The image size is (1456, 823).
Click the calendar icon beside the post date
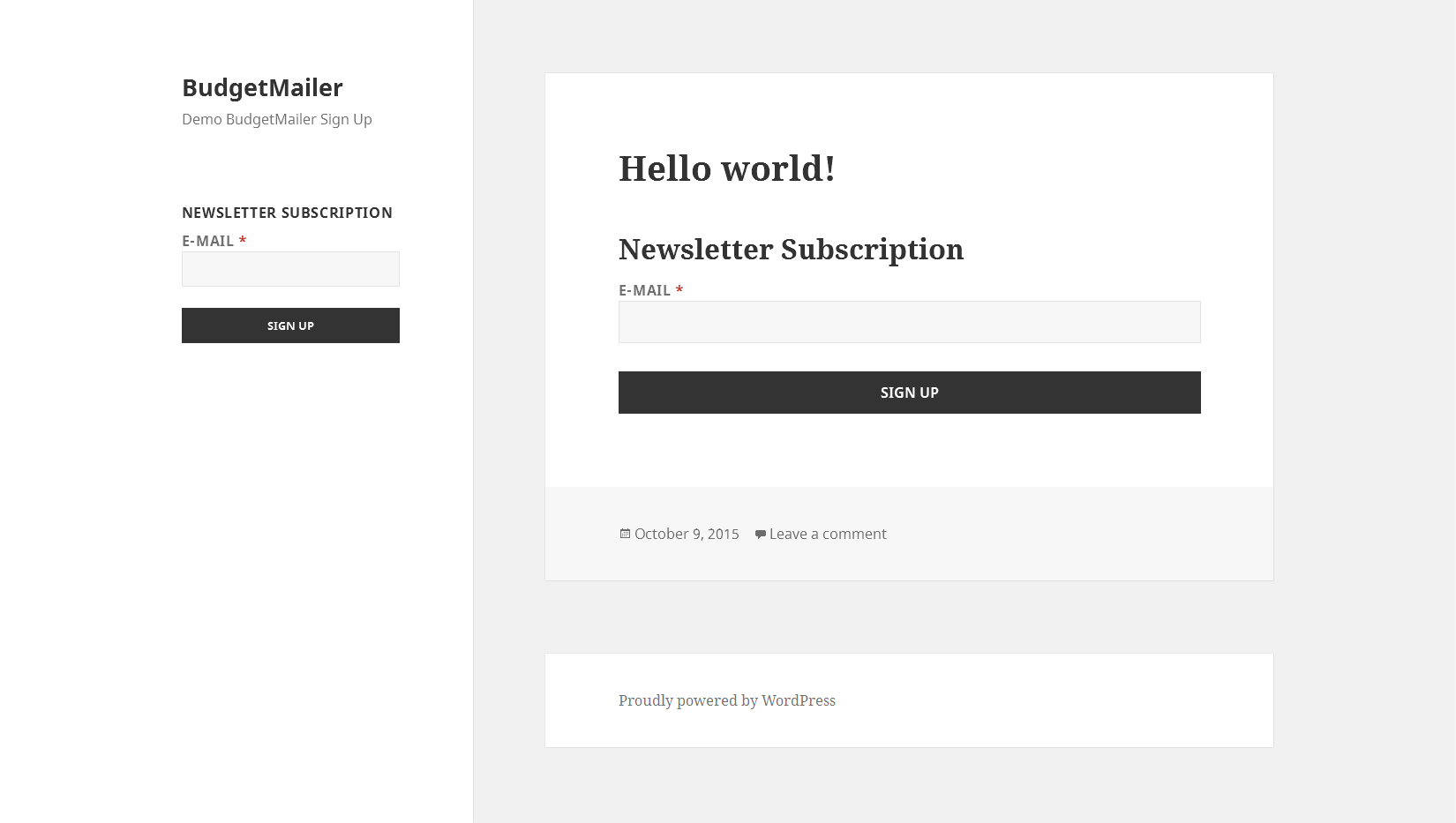click(625, 534)
